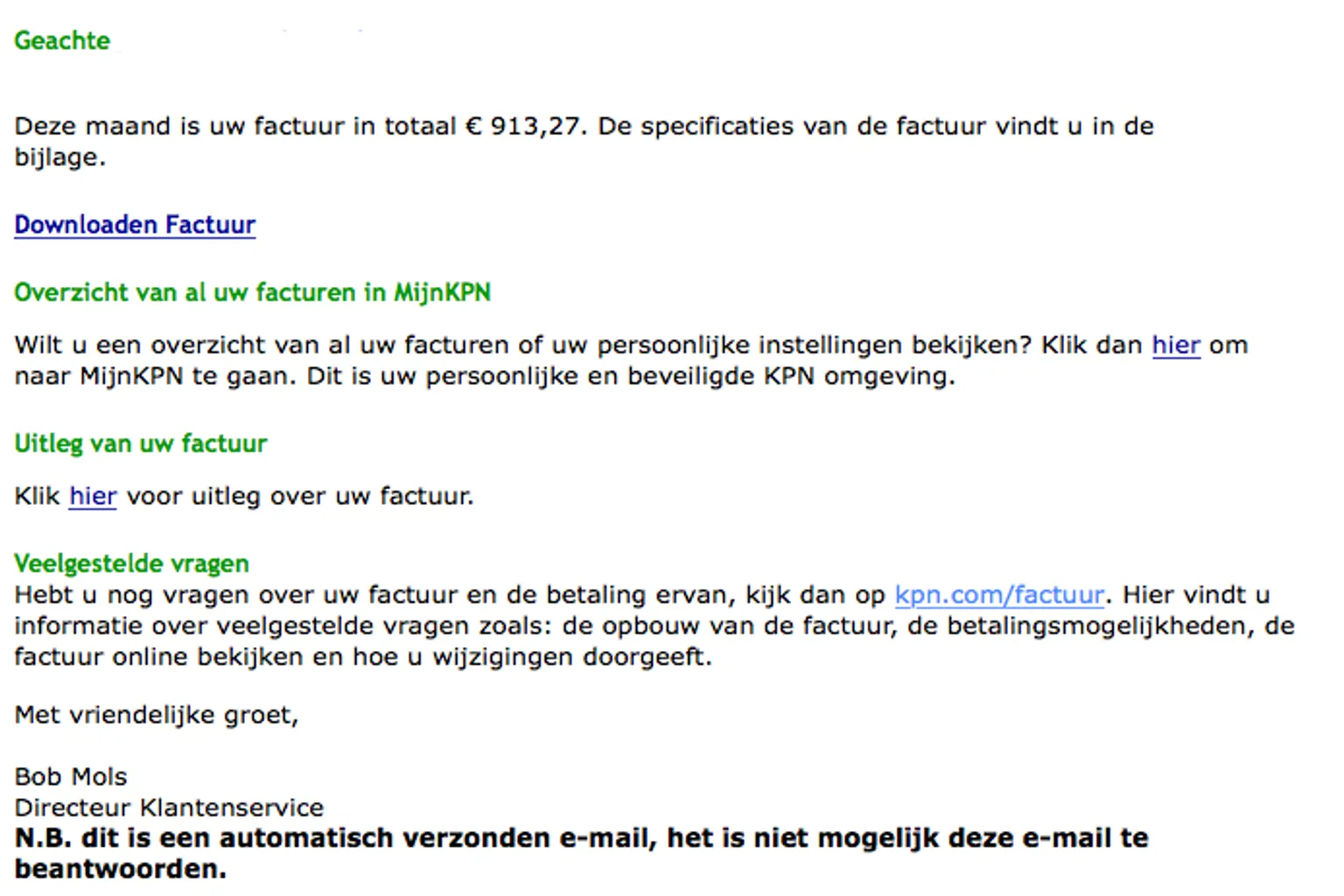This screenshot has height=896, width=1344.
Task: Click the 'Geachte' greeting text
Action: coord(62,41)
